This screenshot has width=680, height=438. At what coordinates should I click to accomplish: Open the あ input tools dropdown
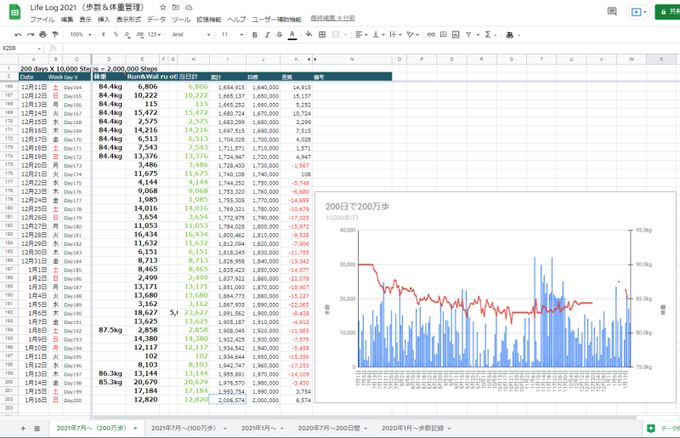click(x=512, y=34)
